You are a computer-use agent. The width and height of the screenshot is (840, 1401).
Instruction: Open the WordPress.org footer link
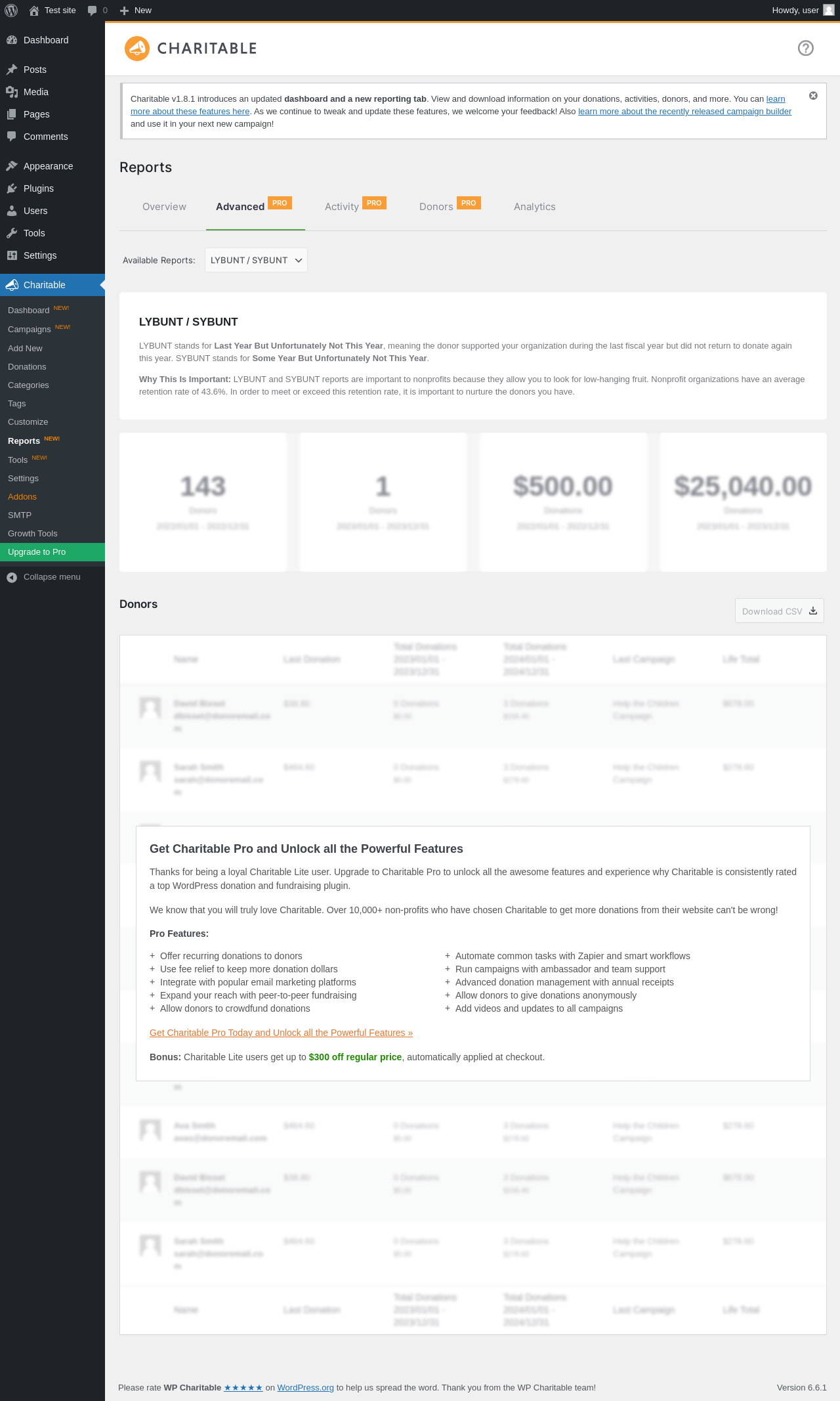[305, 1387]
